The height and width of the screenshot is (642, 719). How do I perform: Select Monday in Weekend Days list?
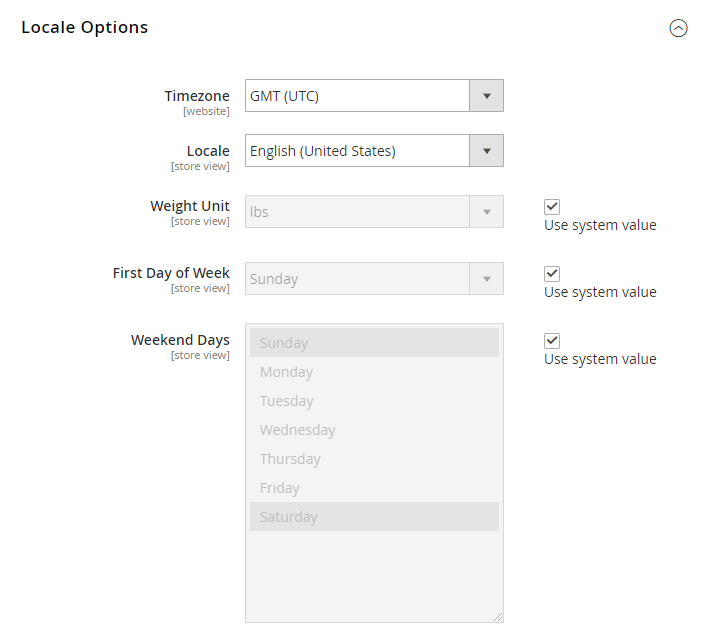click(x=374, y=372)
